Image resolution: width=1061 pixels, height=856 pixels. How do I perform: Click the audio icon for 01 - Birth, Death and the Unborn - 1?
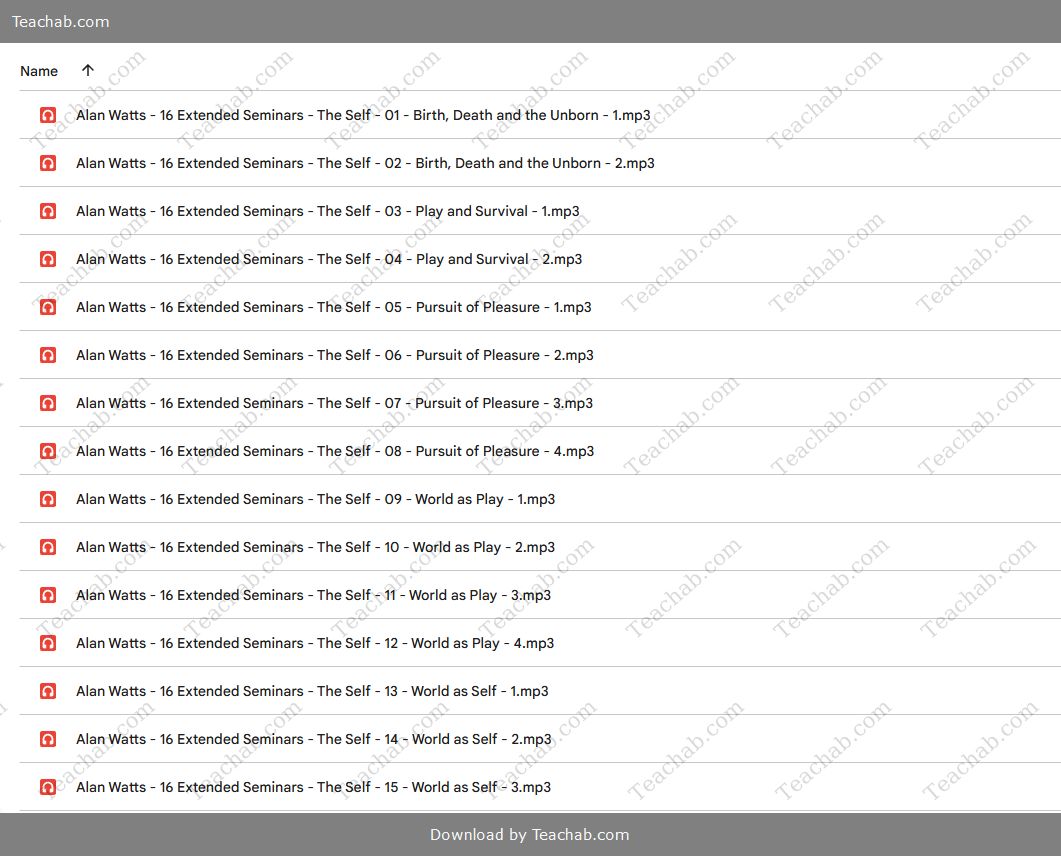tap(48, 115)
